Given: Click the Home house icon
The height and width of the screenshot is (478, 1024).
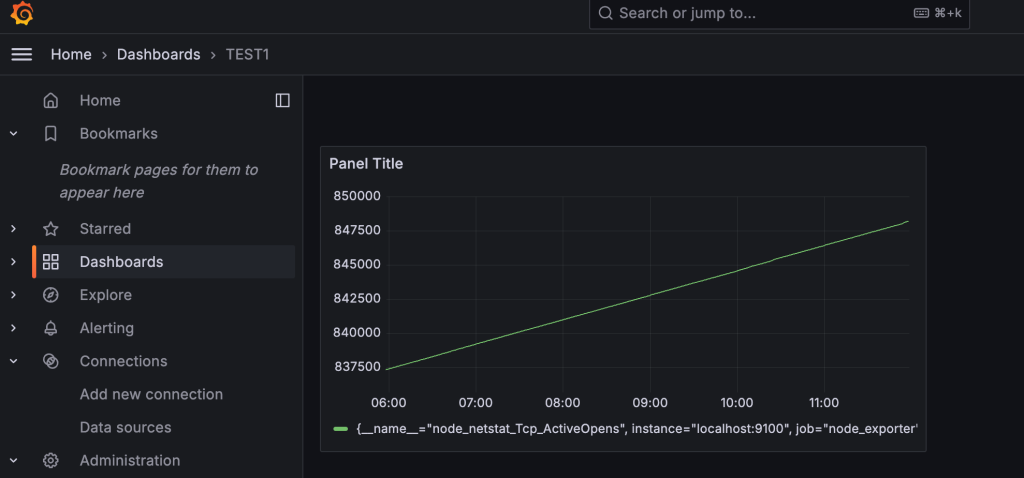Looking at the screenshot, I should point(50,101).
